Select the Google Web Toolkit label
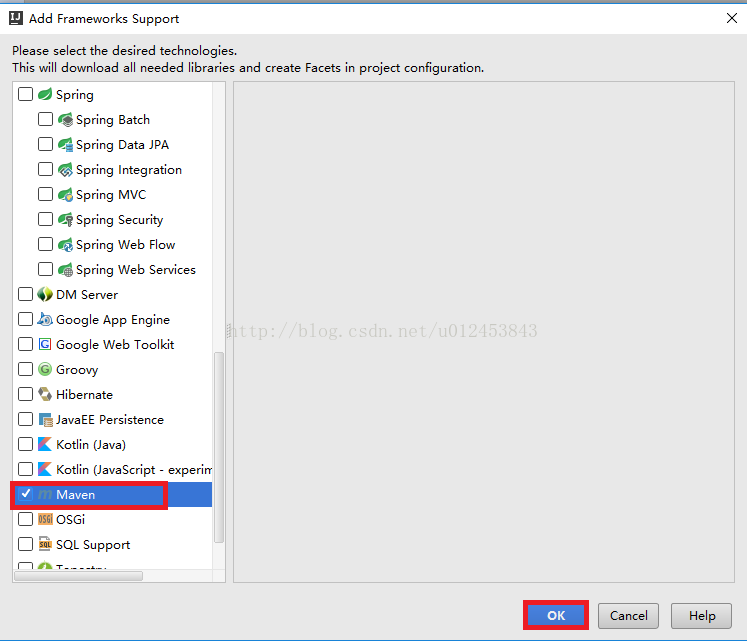This screenshot has width=747, height=641. (x=115, y=345)
